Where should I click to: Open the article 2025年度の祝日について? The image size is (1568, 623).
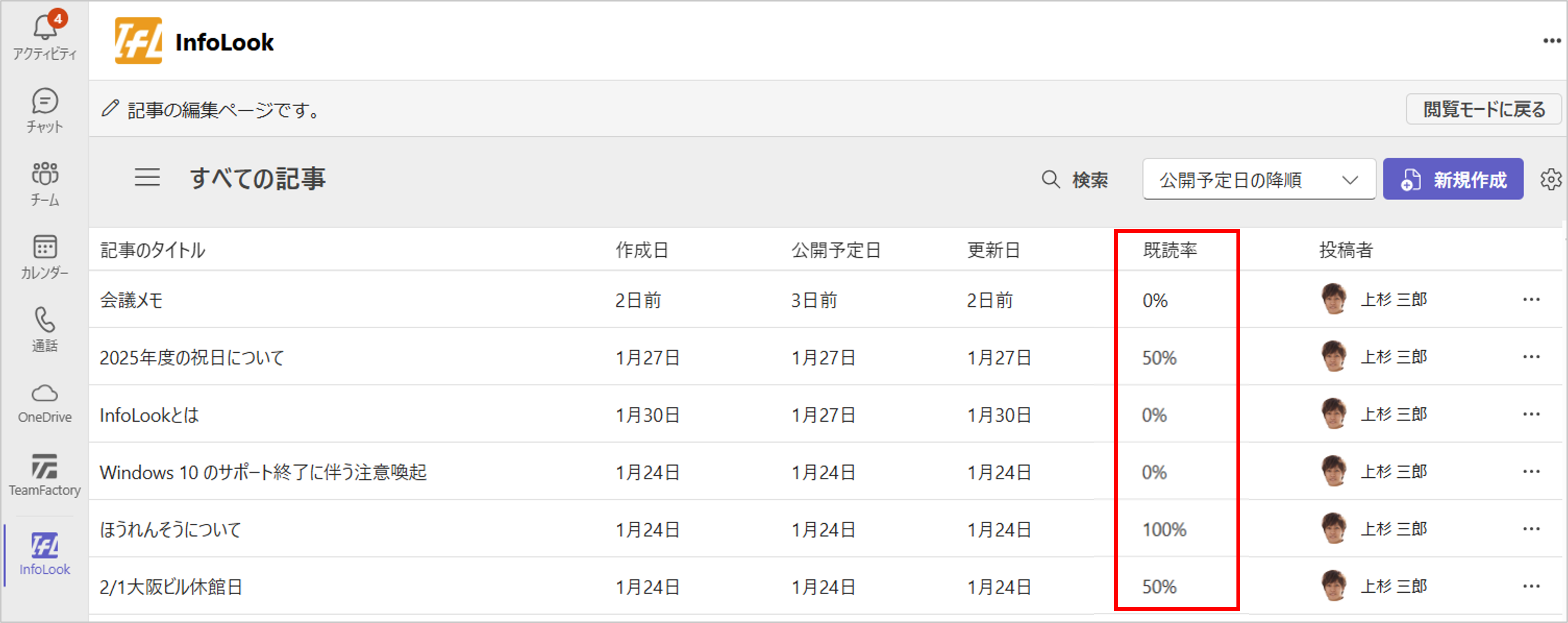(192, 358)
